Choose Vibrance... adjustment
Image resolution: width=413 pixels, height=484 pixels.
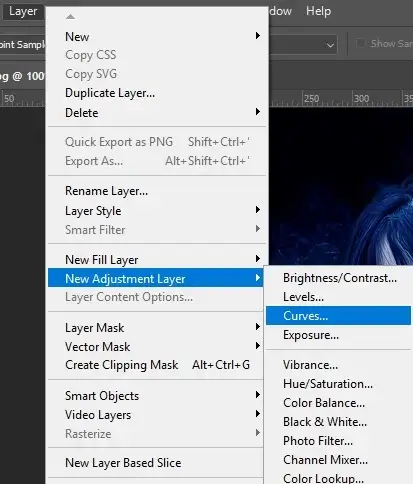(338, 365)
